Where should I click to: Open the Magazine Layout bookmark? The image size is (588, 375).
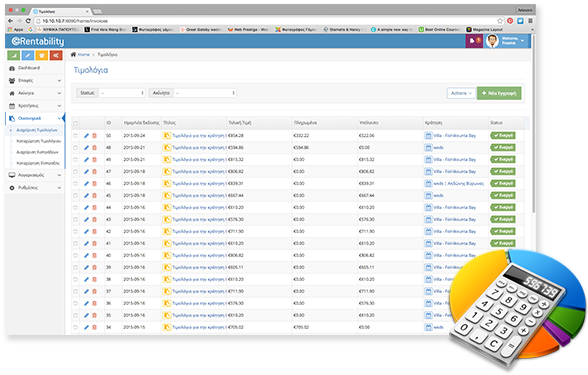coord(484,29)
